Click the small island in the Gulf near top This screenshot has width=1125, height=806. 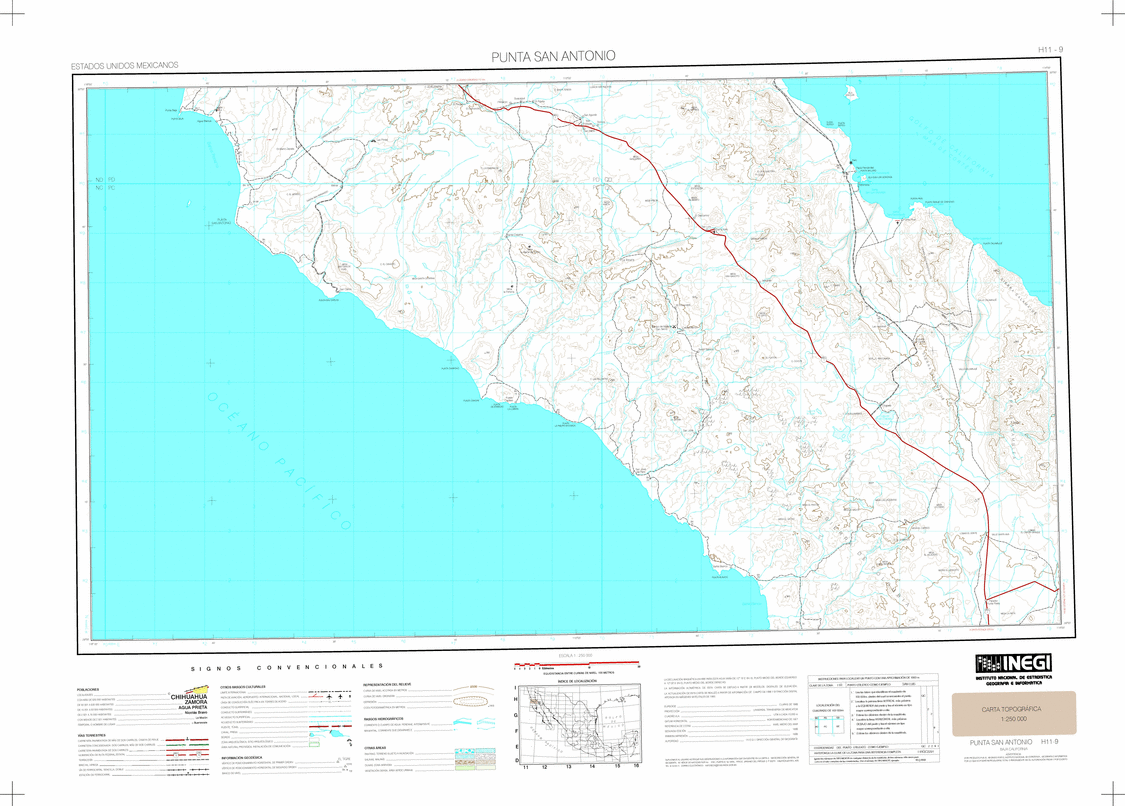pos(851,93)
